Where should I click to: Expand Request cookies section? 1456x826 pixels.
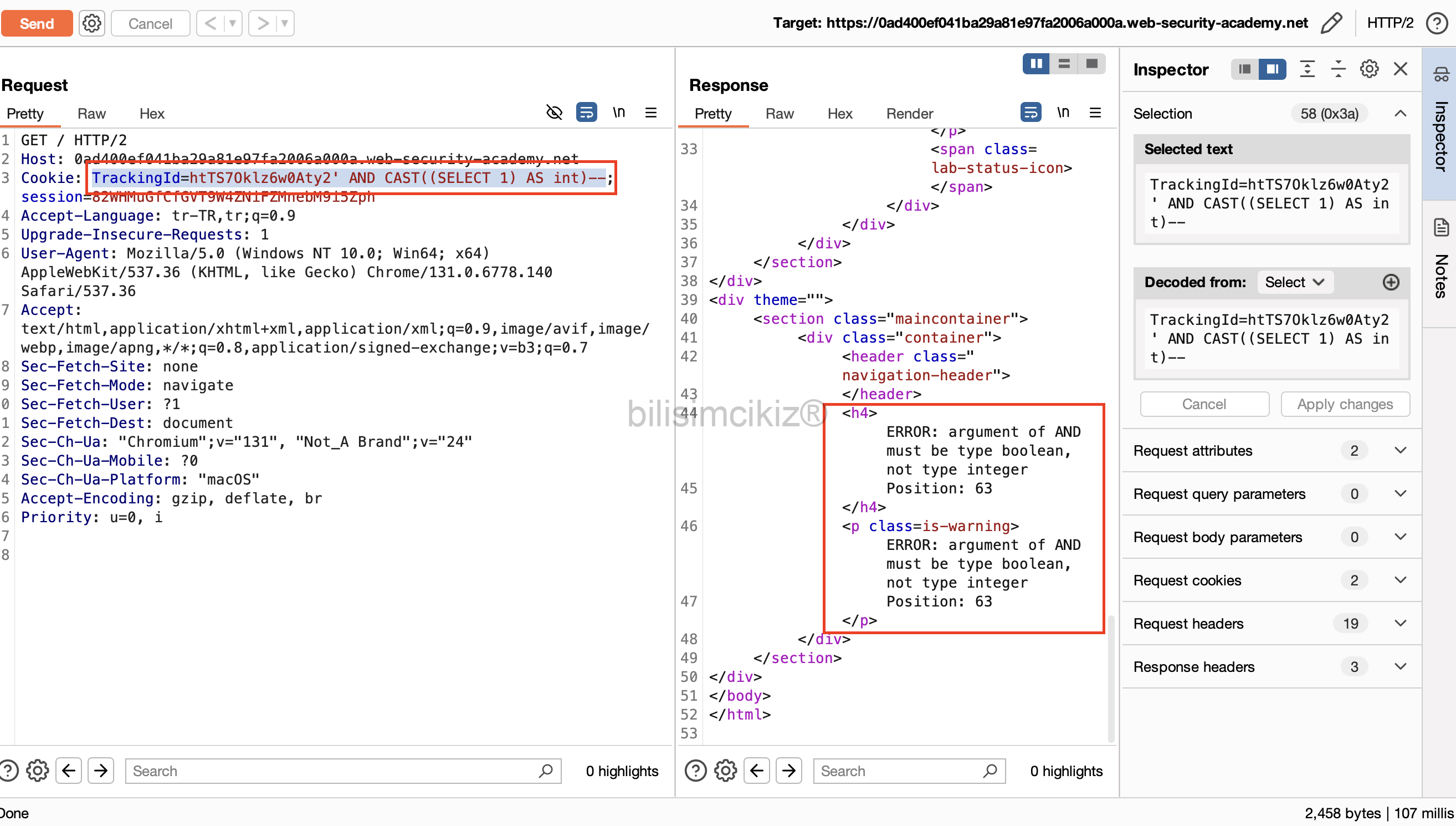1400,580
